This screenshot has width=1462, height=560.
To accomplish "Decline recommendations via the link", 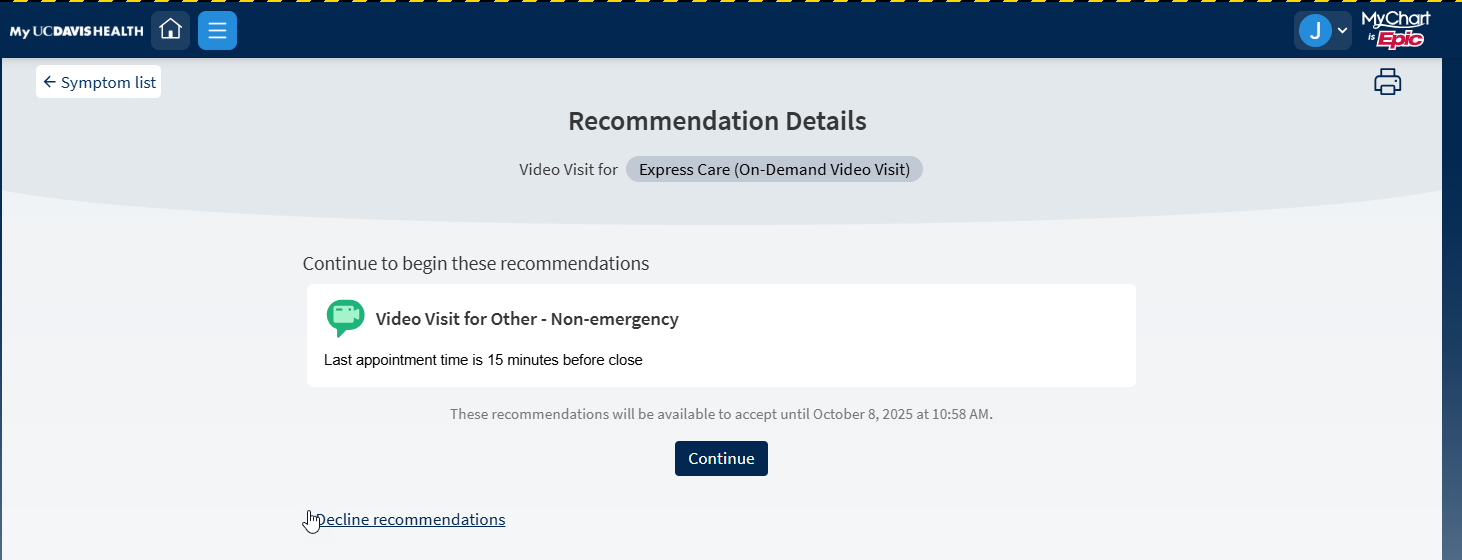I will (x=410, y=520).
